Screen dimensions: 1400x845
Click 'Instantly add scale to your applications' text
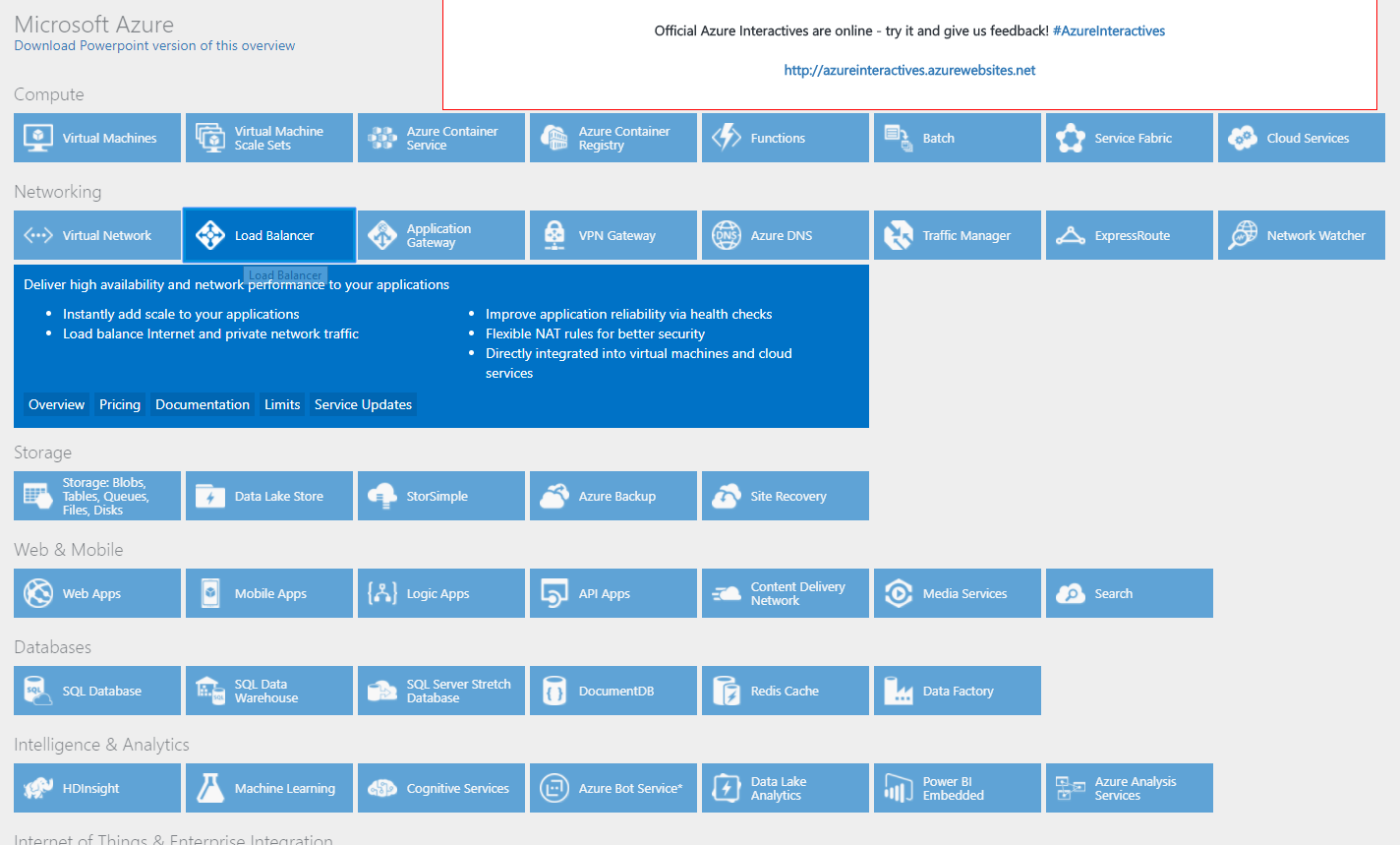pyautogui.click(x=181, y=314)
